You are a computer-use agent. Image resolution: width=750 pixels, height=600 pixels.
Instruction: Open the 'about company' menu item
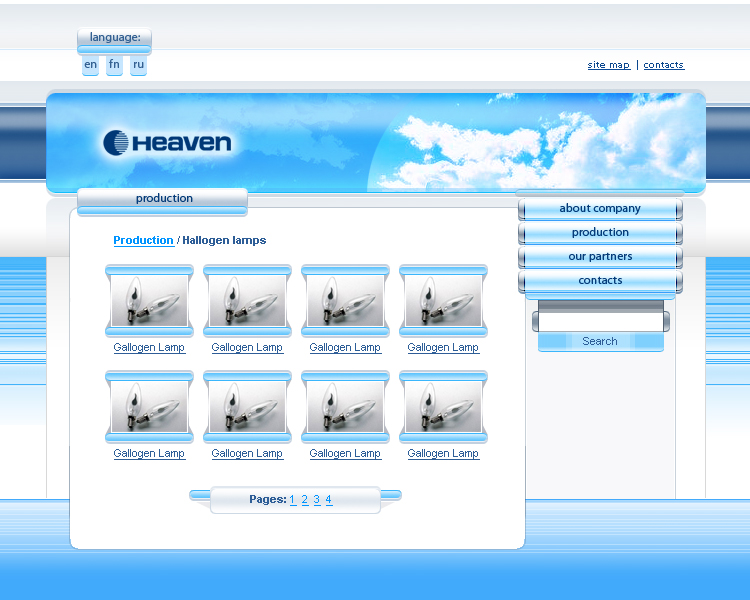[600, 209]
